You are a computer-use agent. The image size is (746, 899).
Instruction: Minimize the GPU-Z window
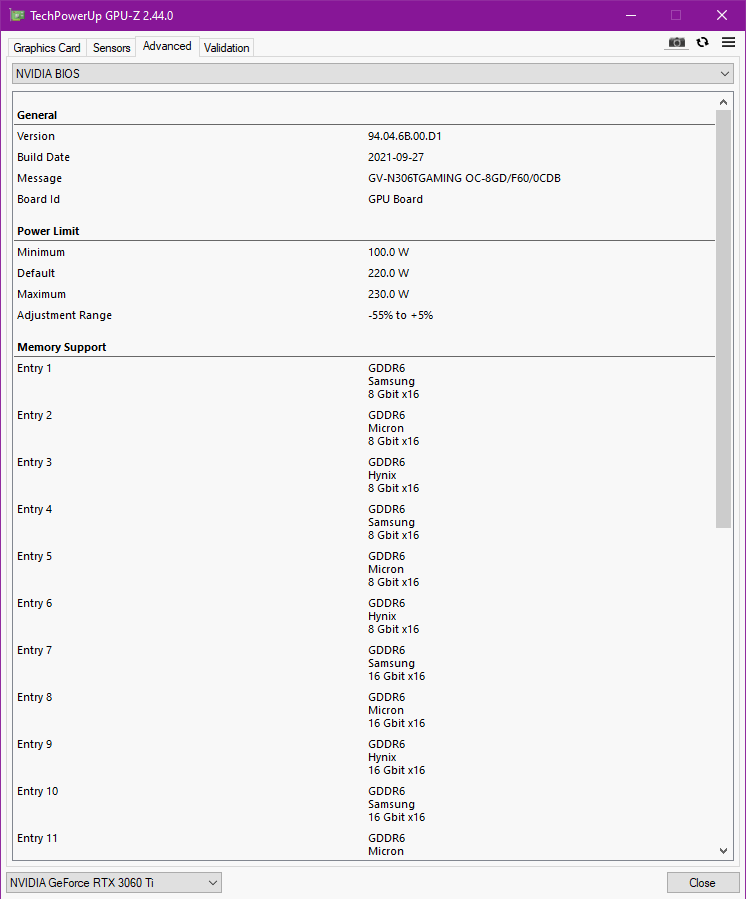[x=630, y=15]
